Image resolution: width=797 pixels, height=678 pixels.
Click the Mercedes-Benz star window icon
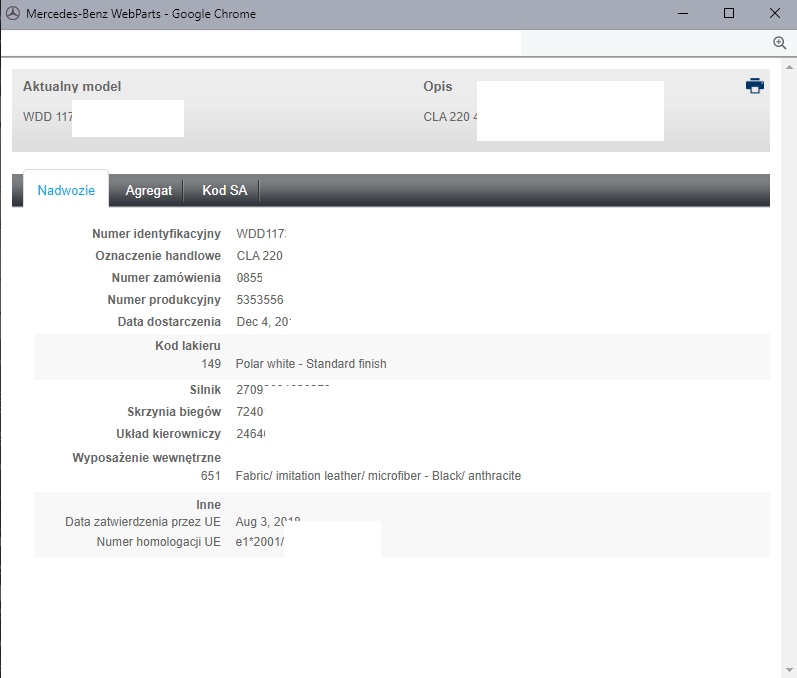click(x=13, y=14)
